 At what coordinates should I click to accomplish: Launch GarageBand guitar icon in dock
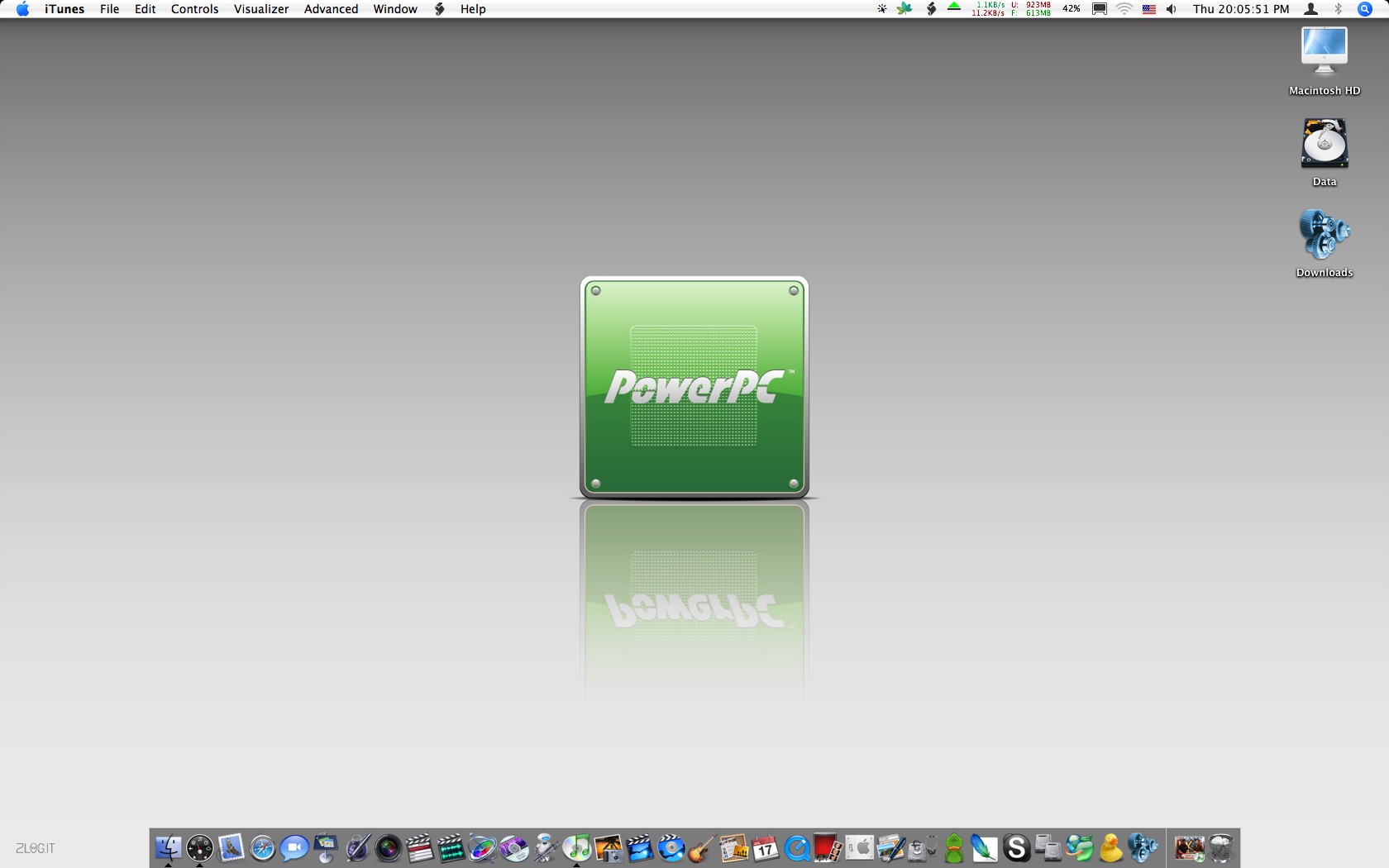click(702, 848)
